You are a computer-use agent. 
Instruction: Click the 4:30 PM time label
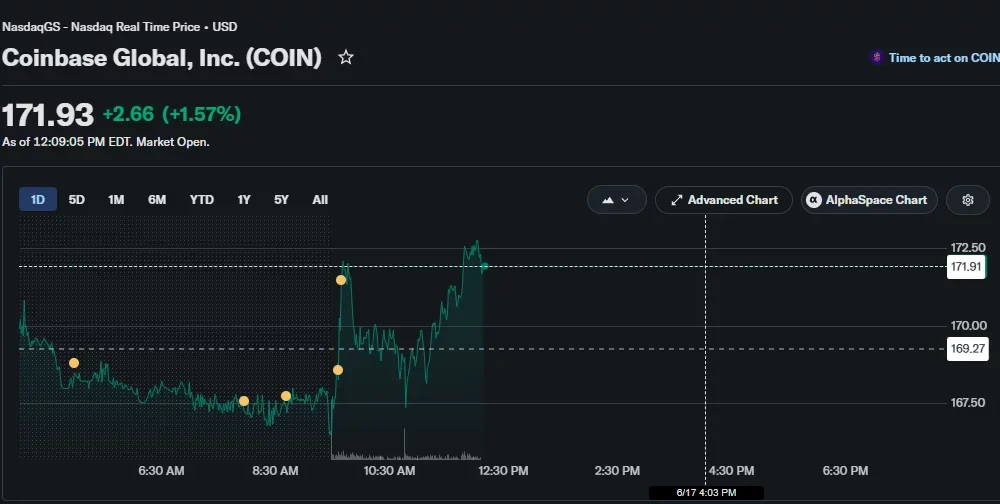click(x=731, y=471)
